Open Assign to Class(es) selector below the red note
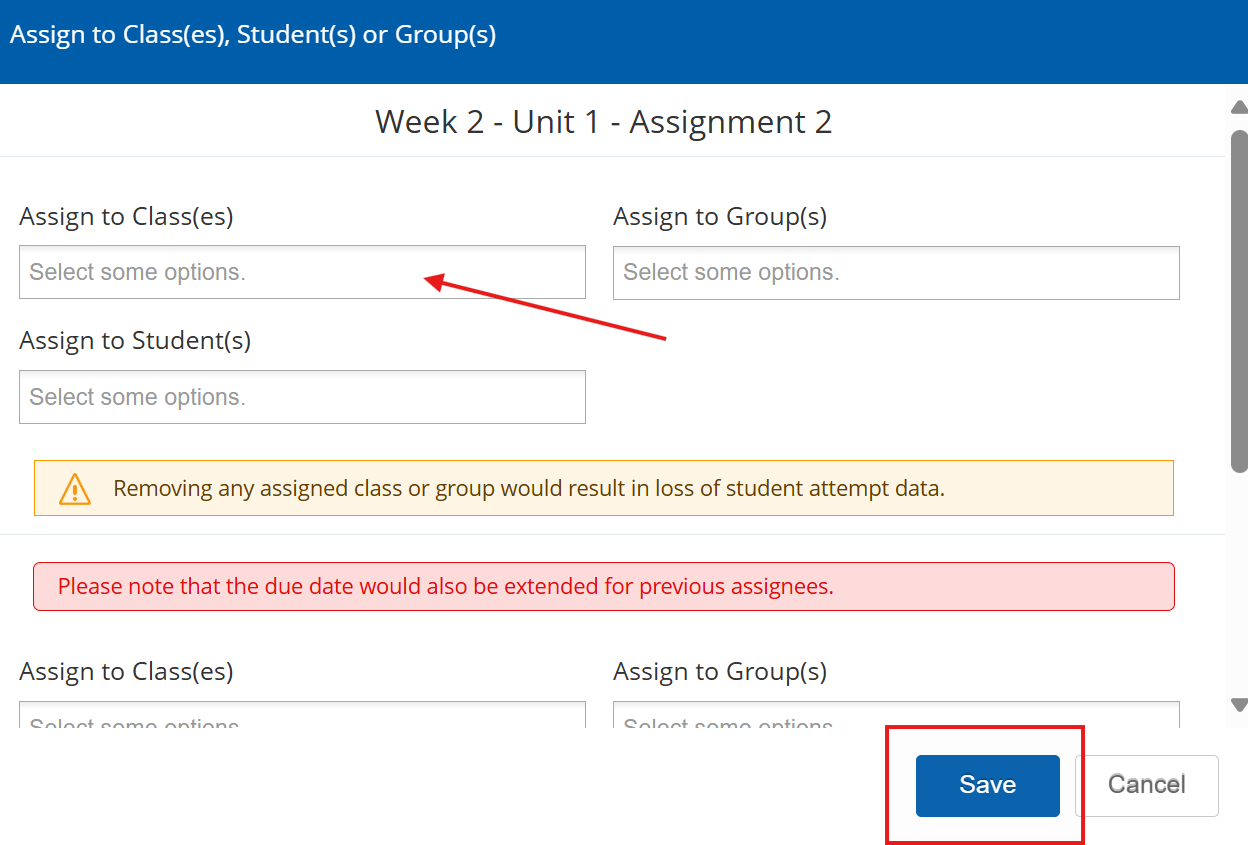This screenshot has width=1248, height=845. [302, 716]
